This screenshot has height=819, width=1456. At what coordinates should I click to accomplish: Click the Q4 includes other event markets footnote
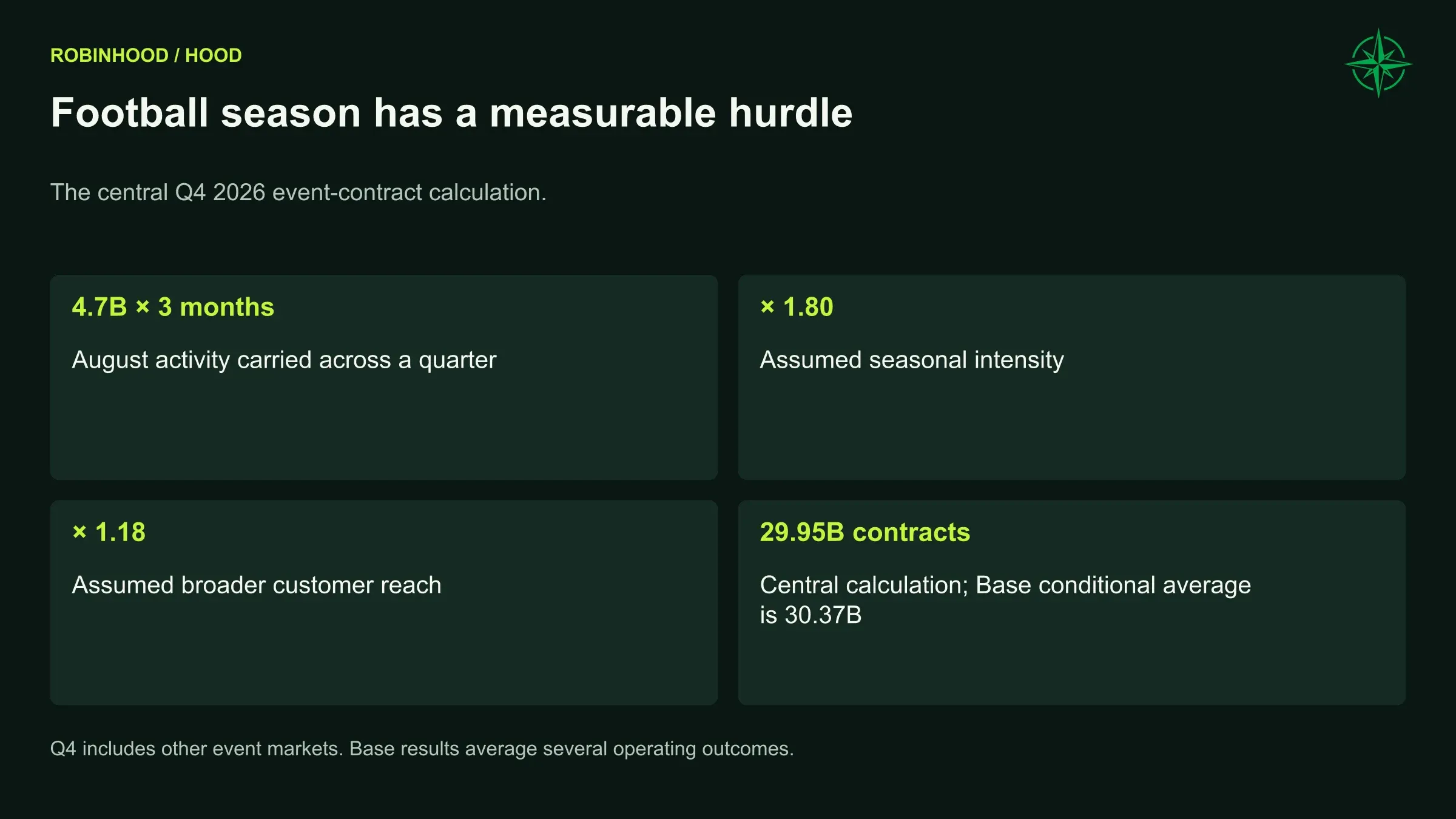tap(422, 749)
